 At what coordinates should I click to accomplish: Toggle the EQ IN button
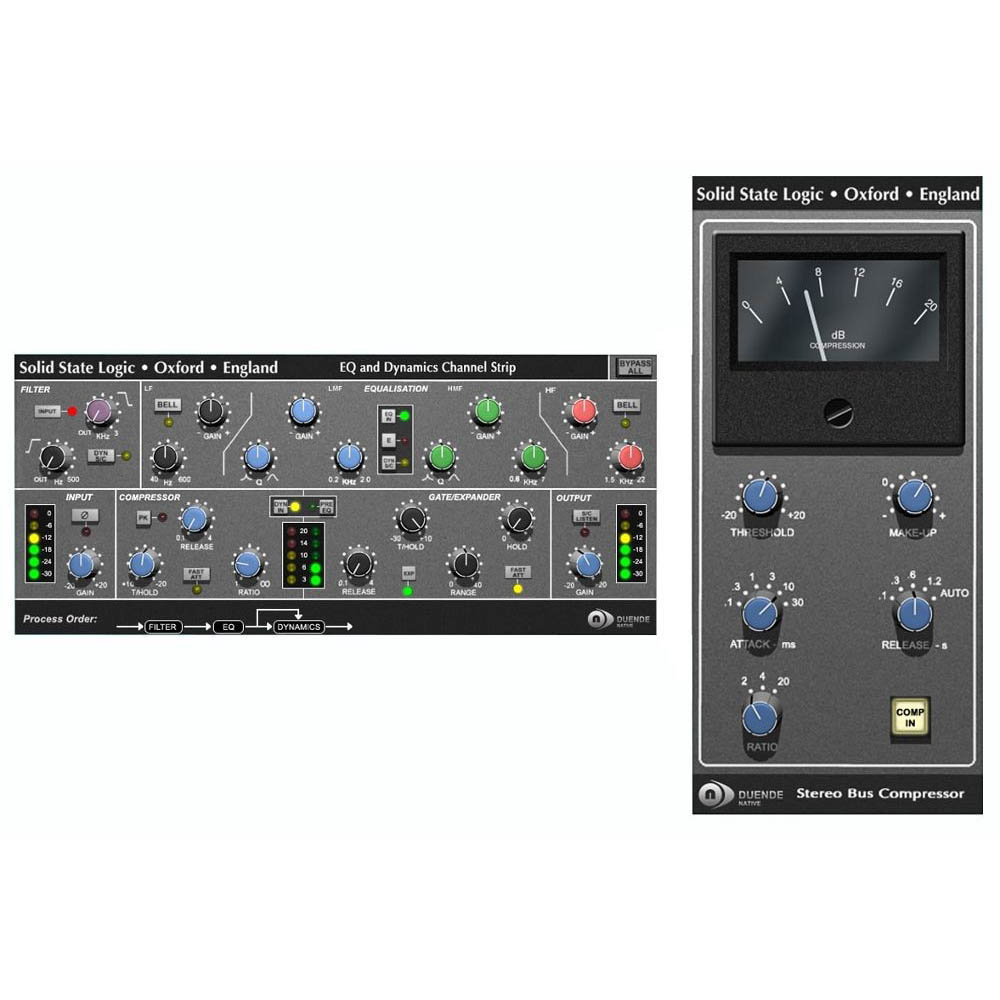coord(388,416)
